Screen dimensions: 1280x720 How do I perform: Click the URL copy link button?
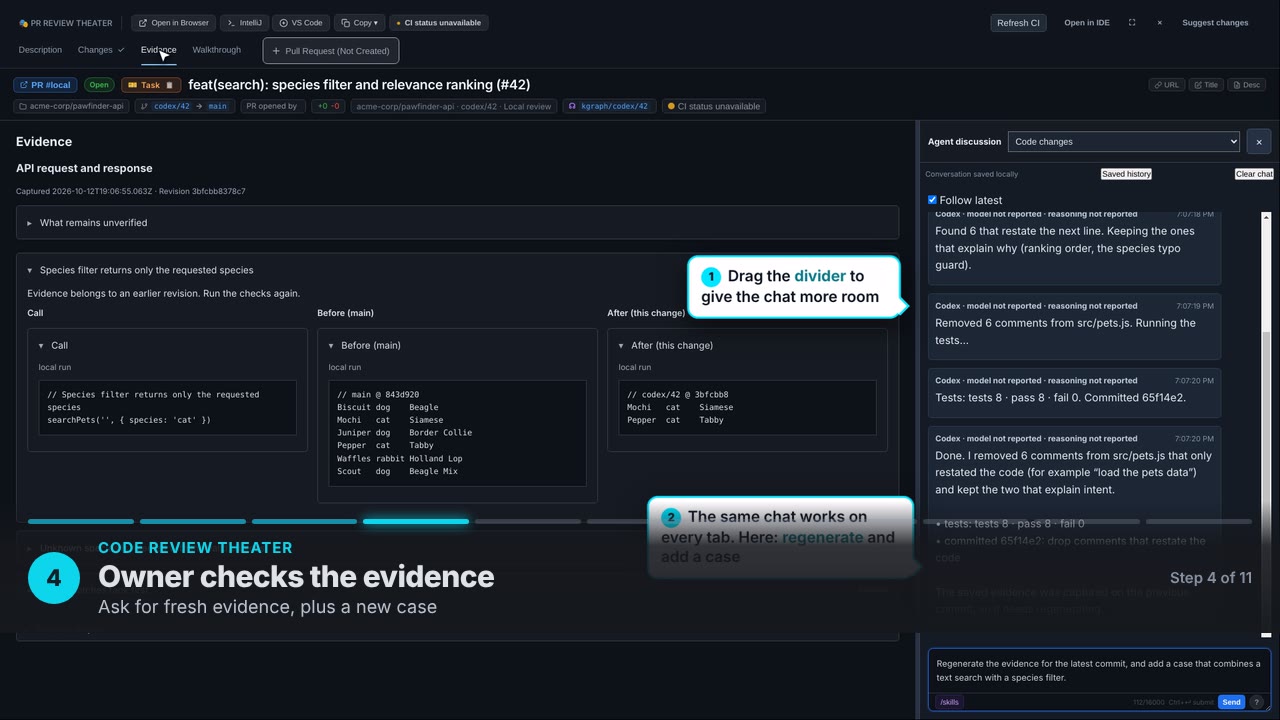1166,85
